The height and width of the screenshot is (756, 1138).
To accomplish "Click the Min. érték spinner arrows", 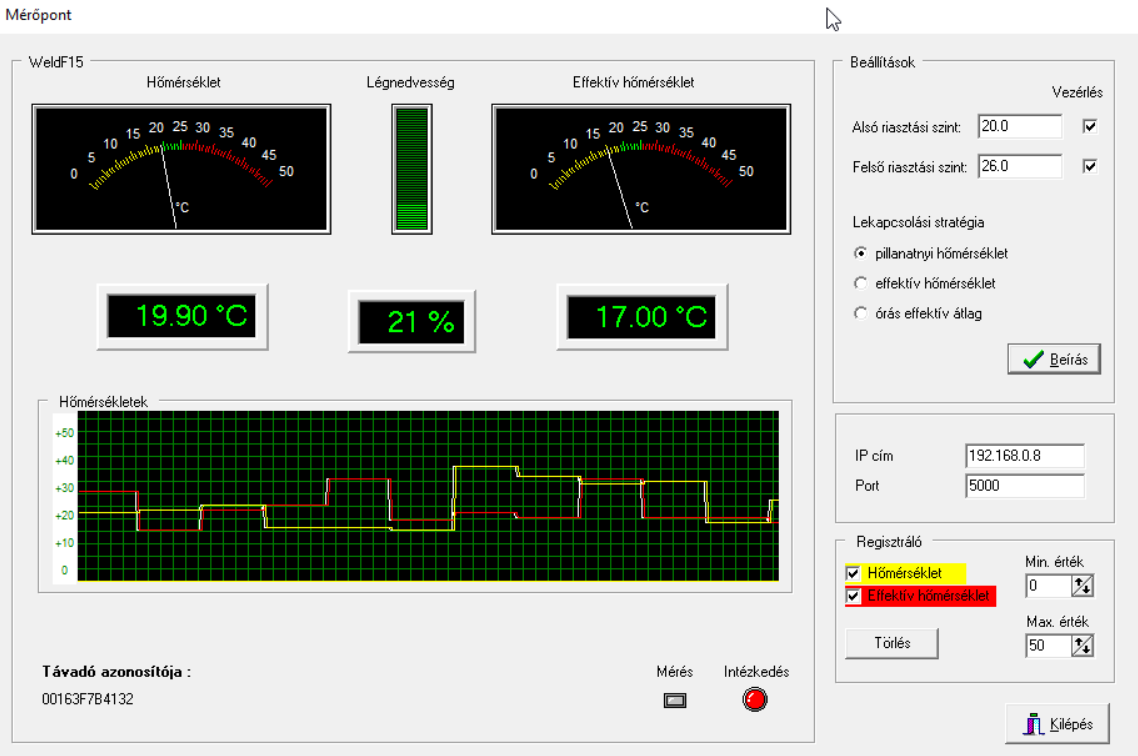I will click(1082, 586).
